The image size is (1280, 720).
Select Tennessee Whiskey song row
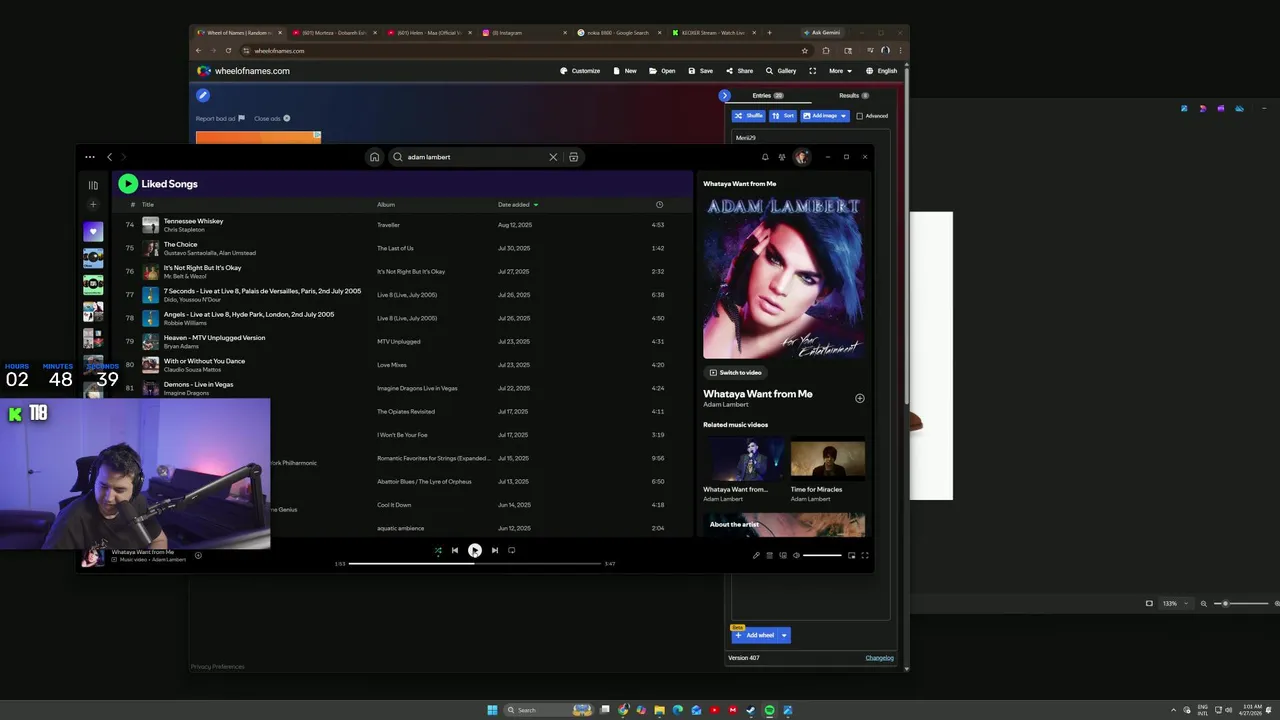click(401, 225)
